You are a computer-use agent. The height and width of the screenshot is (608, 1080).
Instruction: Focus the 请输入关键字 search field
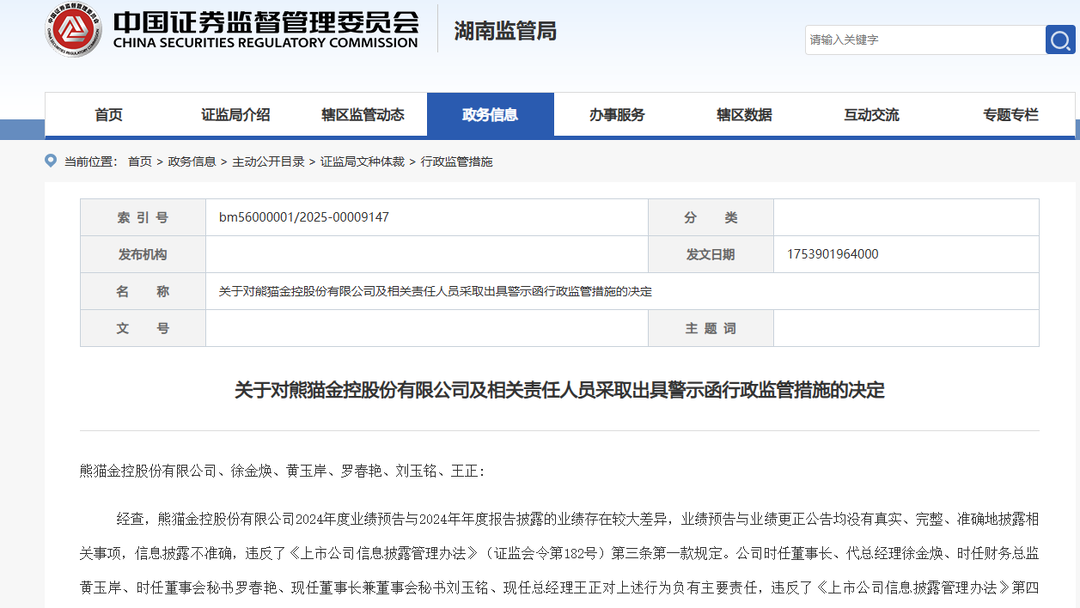[x=925, y=40]
